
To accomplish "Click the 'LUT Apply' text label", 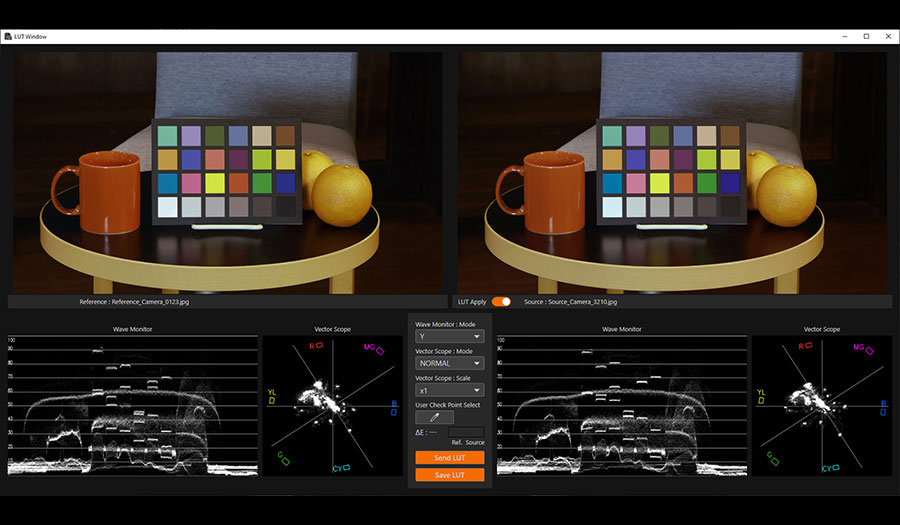I will (x=472, y=302).
